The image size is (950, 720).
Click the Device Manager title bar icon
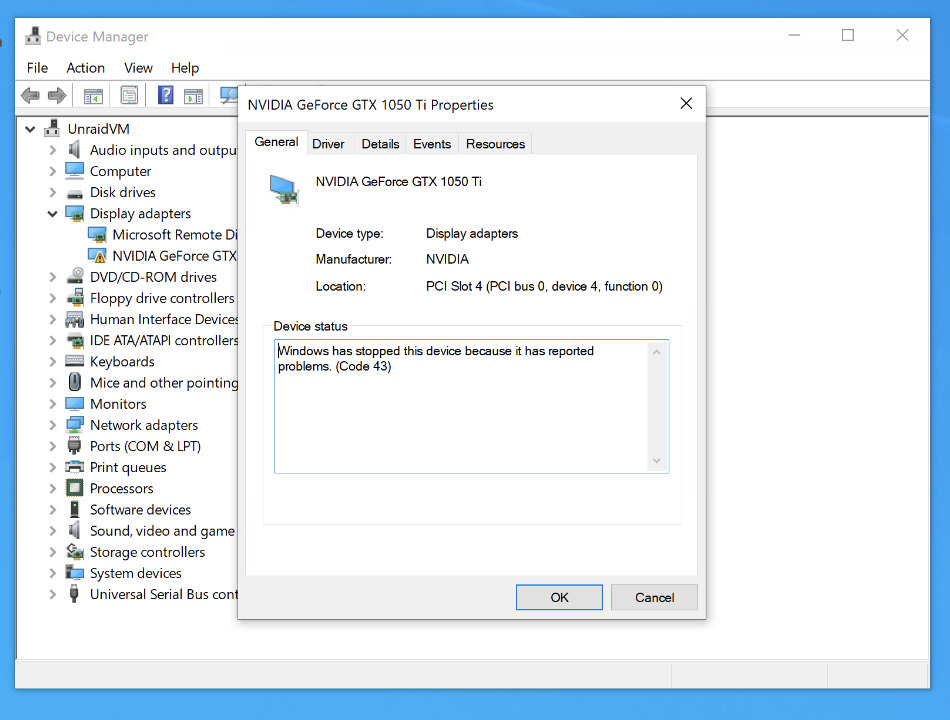[33, 36]
